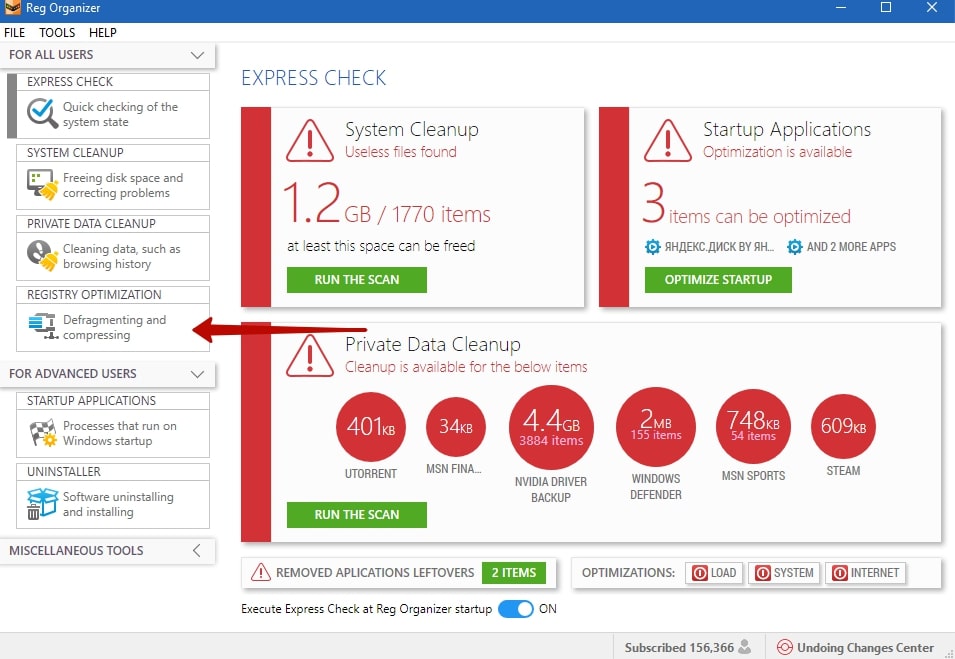Select the 2 MB Windows Defender circle

pos(655,427)
